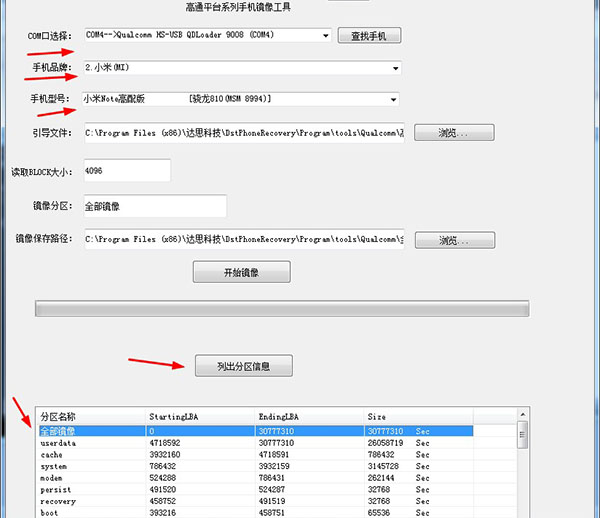Click modem StartingLBA value 524288

(163, 478)
